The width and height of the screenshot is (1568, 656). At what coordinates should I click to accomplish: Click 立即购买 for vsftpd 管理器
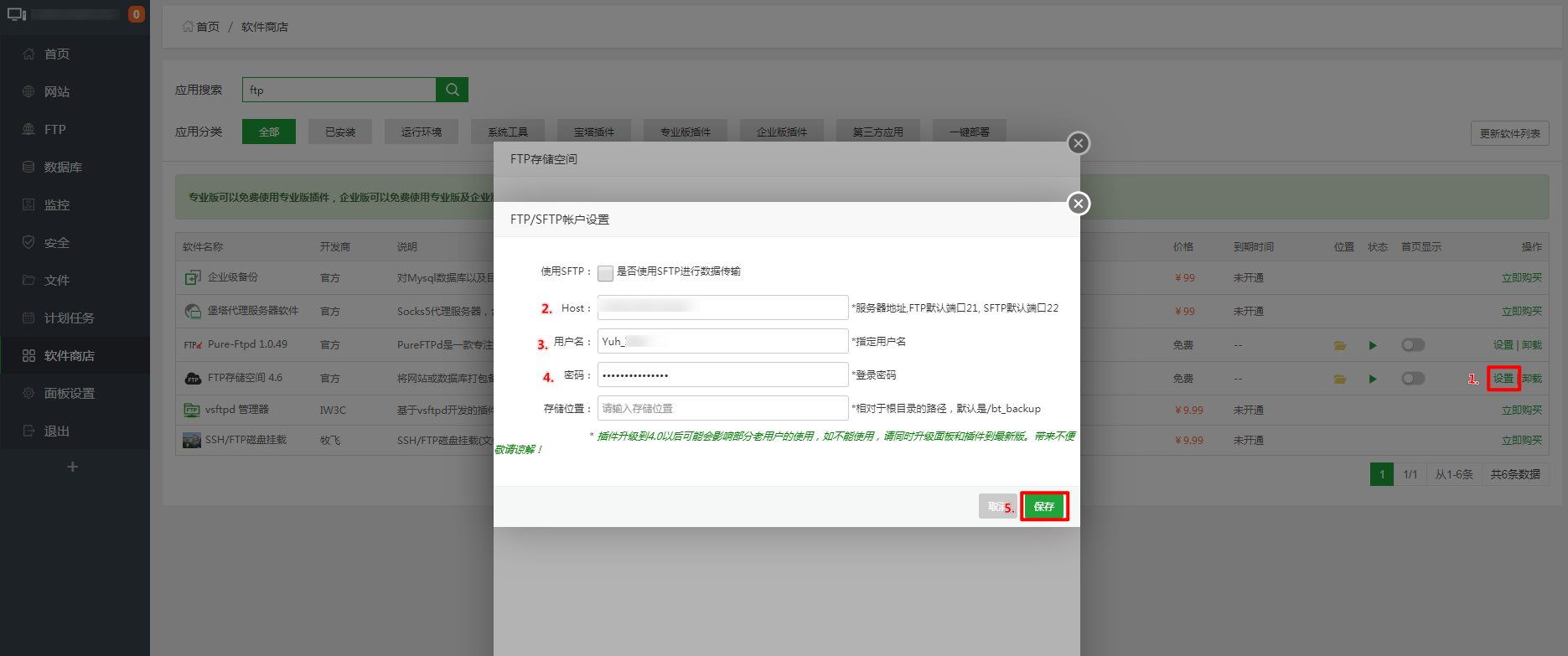[x=1522, y=411]
